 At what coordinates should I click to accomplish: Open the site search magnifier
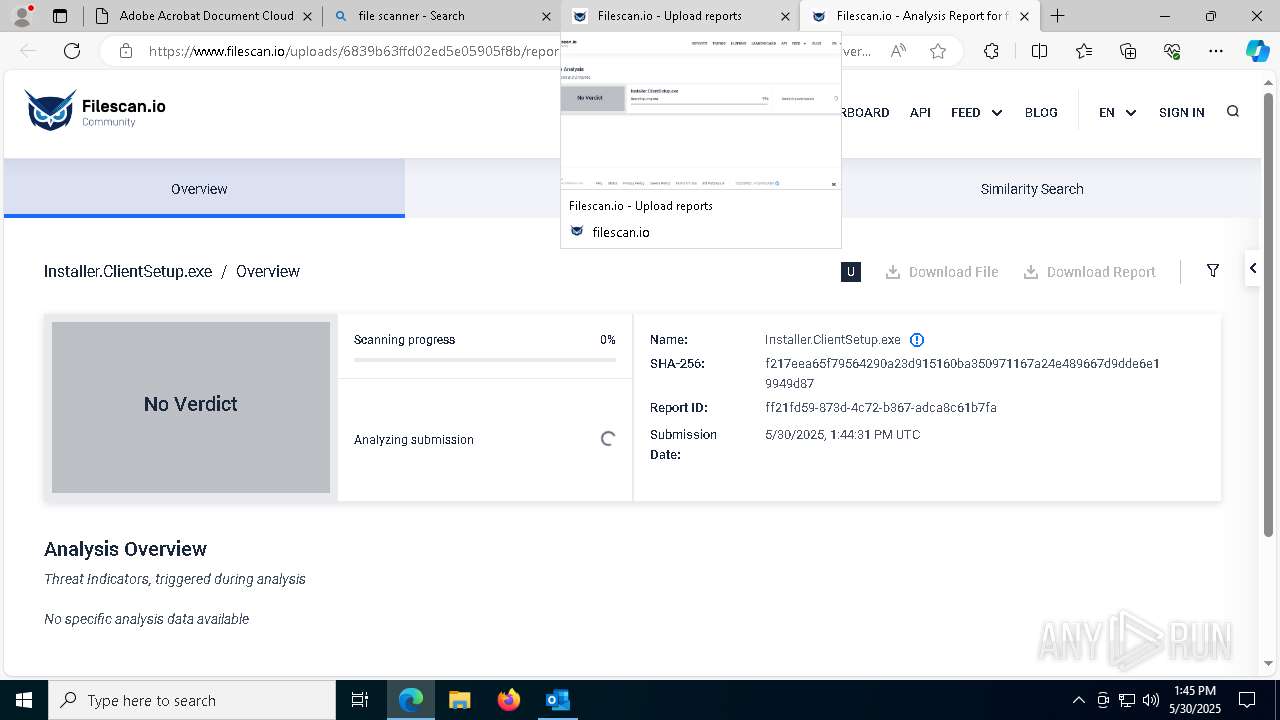pyautogui.click(x=1232, y=112)
